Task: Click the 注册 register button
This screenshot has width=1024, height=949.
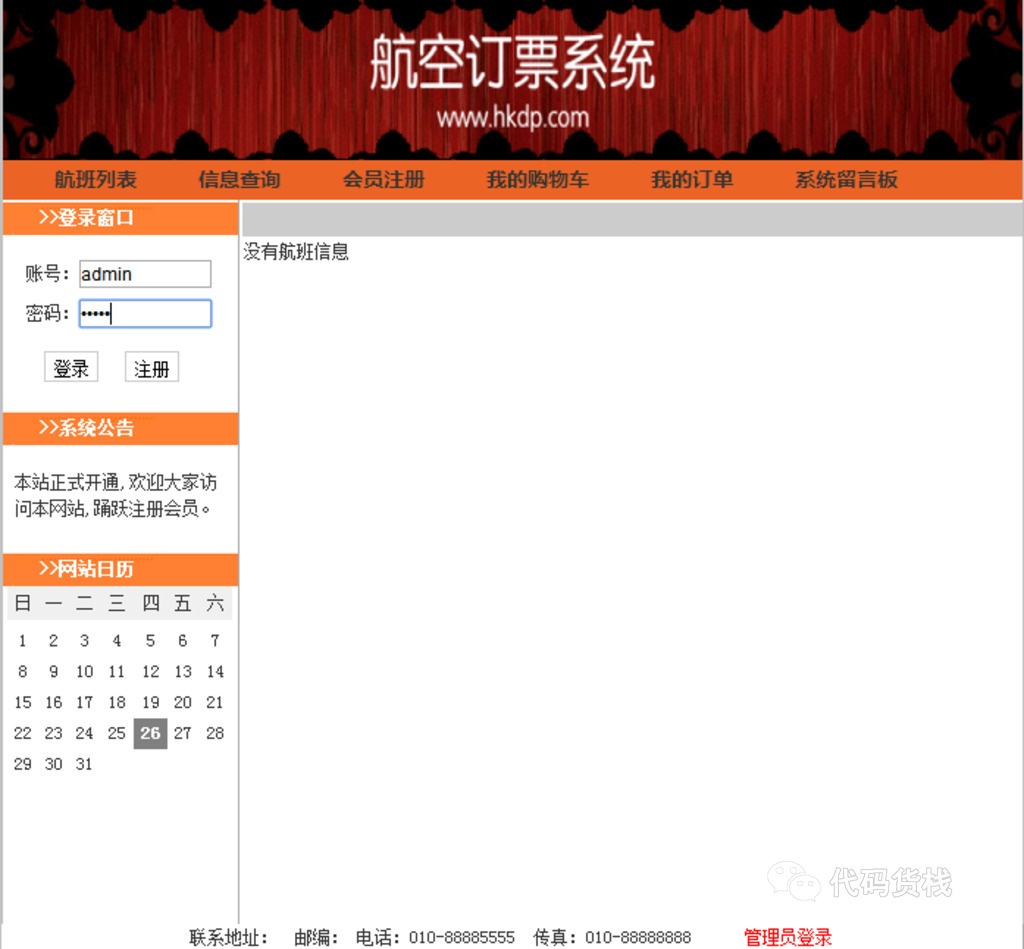Action: (x=150, y=367)
